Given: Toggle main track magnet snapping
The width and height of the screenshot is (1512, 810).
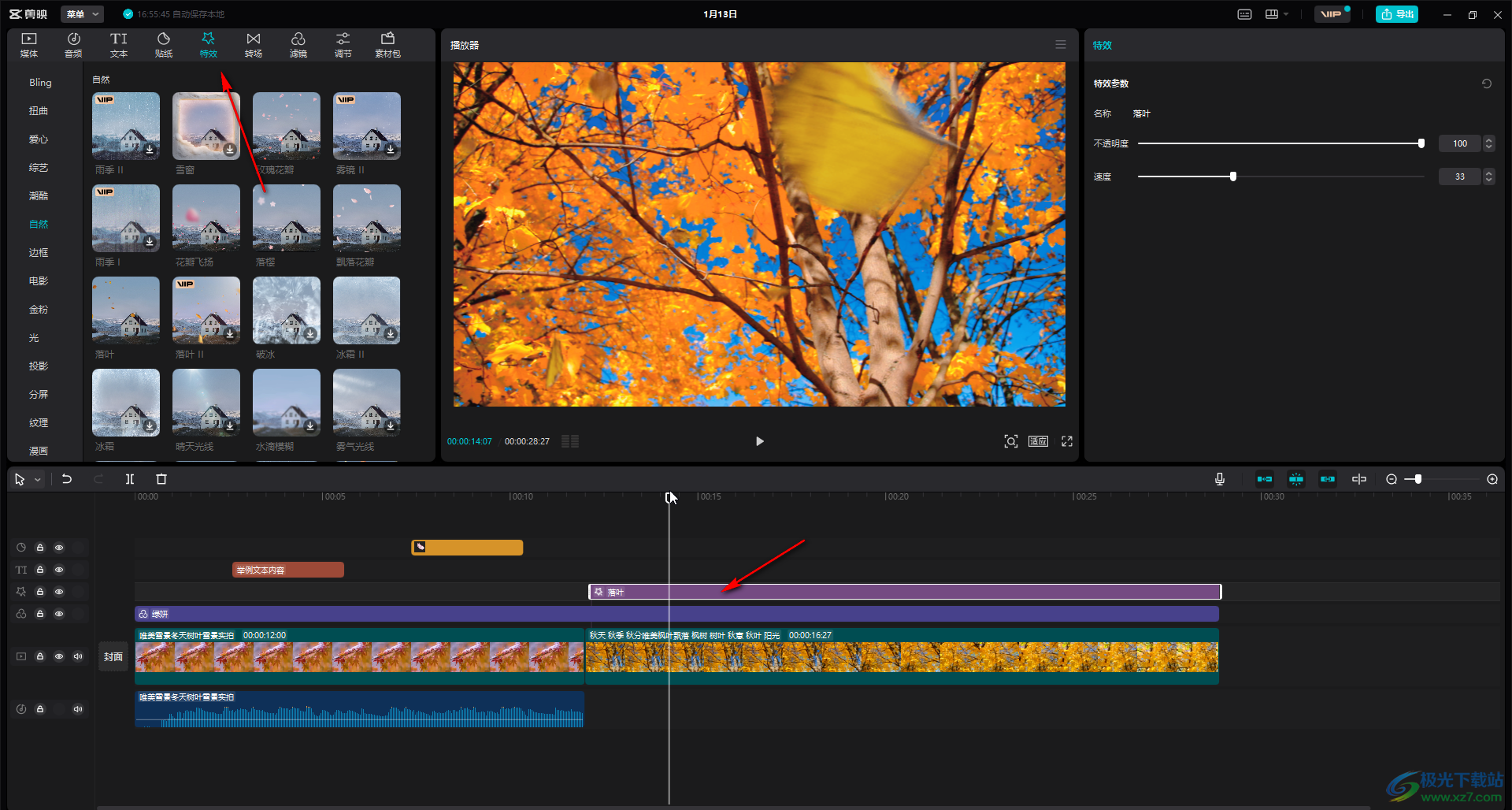Looking at the screenshot, I should coord(1265,479).
